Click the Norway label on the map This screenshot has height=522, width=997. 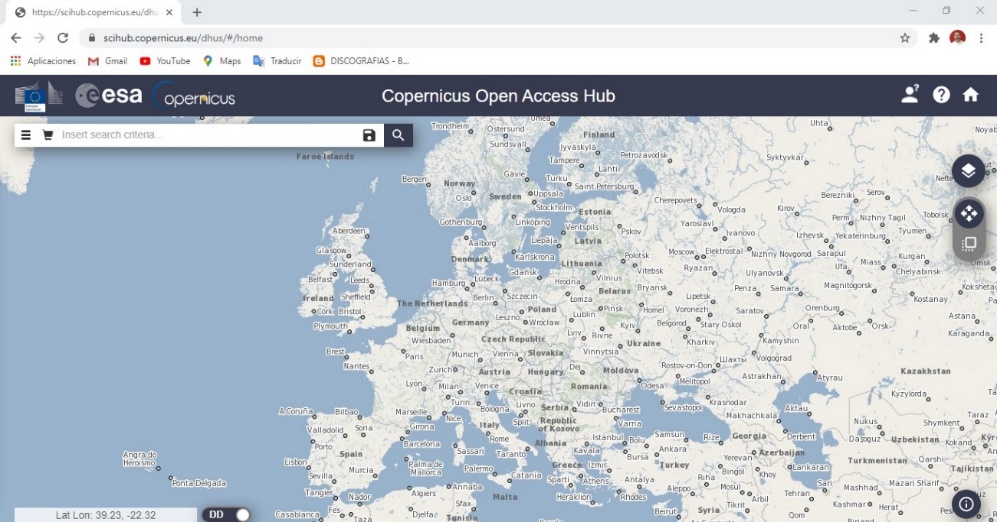tap(459, 183)
